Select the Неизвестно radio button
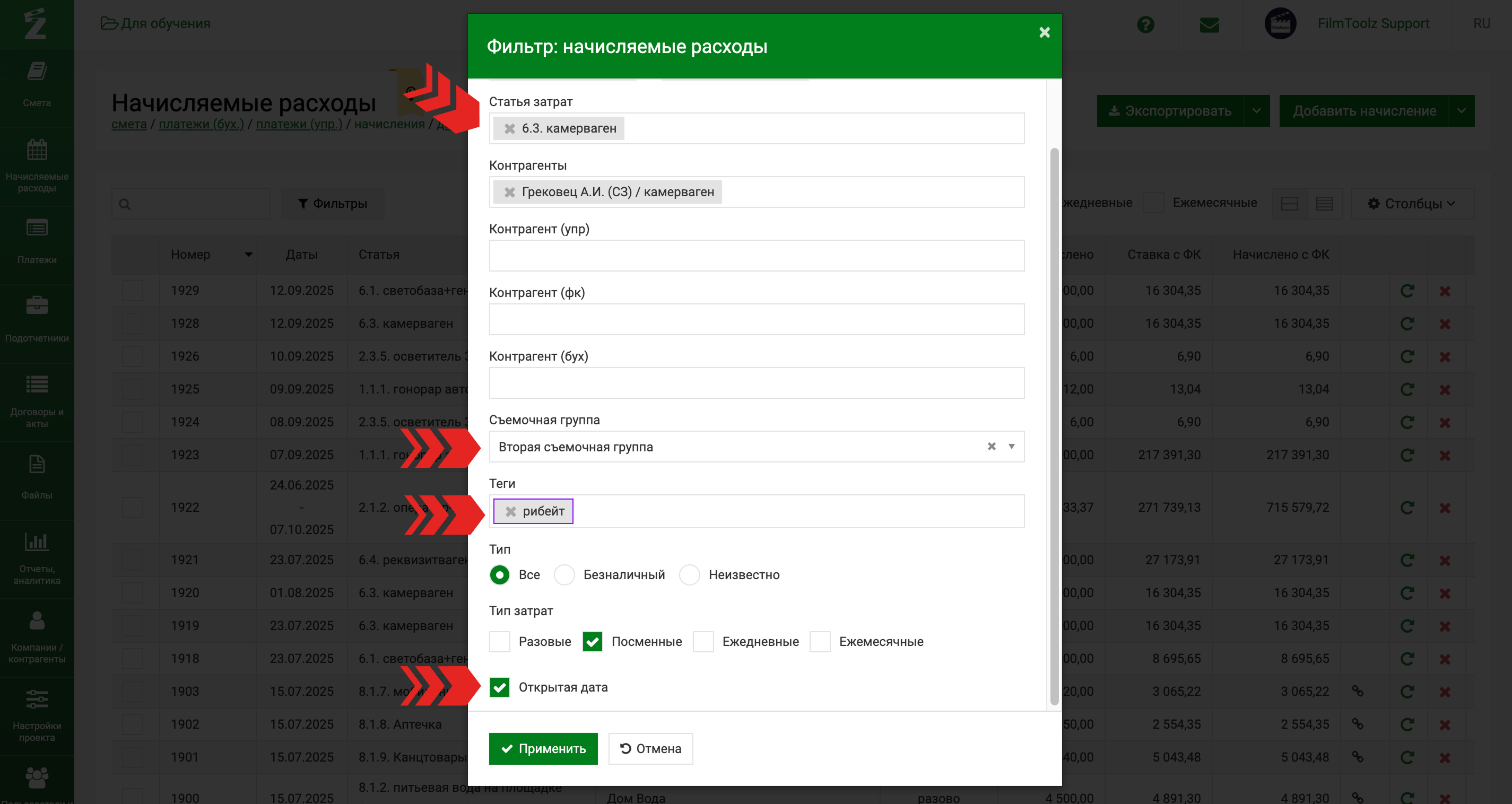The height and width of the screenshot is (804, 1512). click(689, 575)
